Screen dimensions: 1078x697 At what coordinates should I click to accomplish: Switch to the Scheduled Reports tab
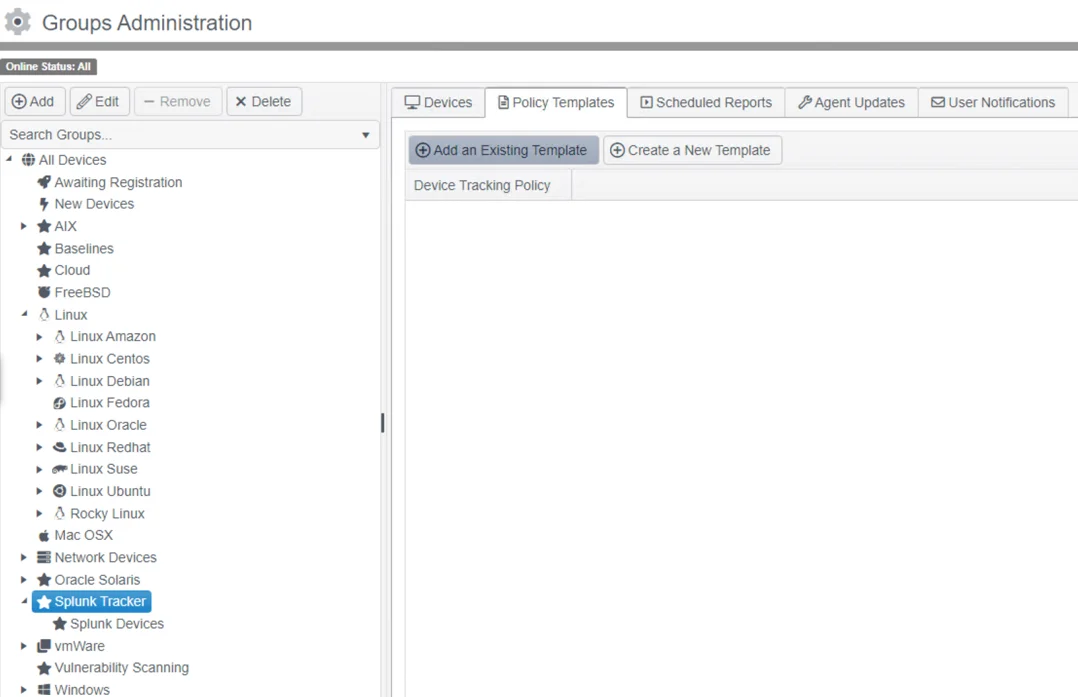tap(706, 102)
